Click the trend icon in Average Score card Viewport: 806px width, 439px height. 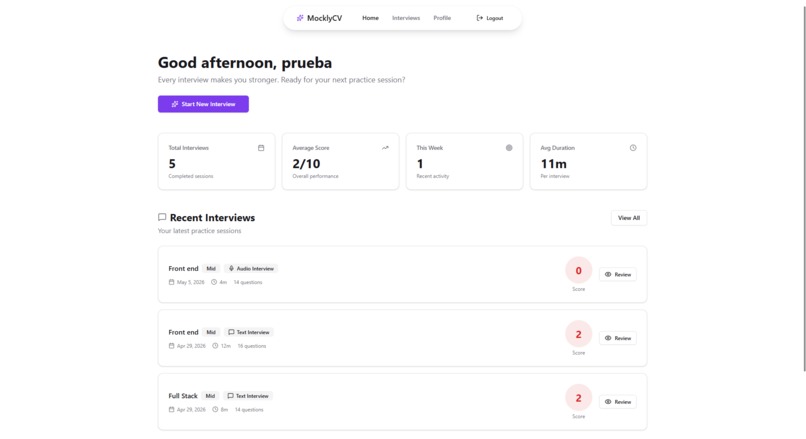click(x=385, y=148)
